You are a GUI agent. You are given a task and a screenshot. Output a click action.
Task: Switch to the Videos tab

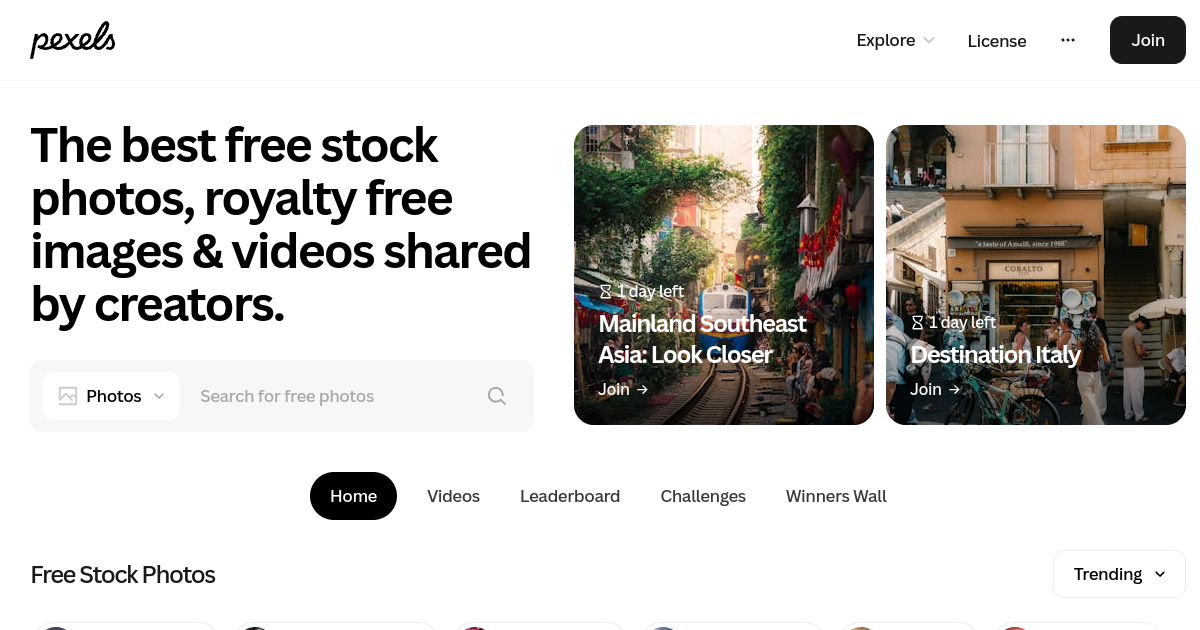coord(453,496)
